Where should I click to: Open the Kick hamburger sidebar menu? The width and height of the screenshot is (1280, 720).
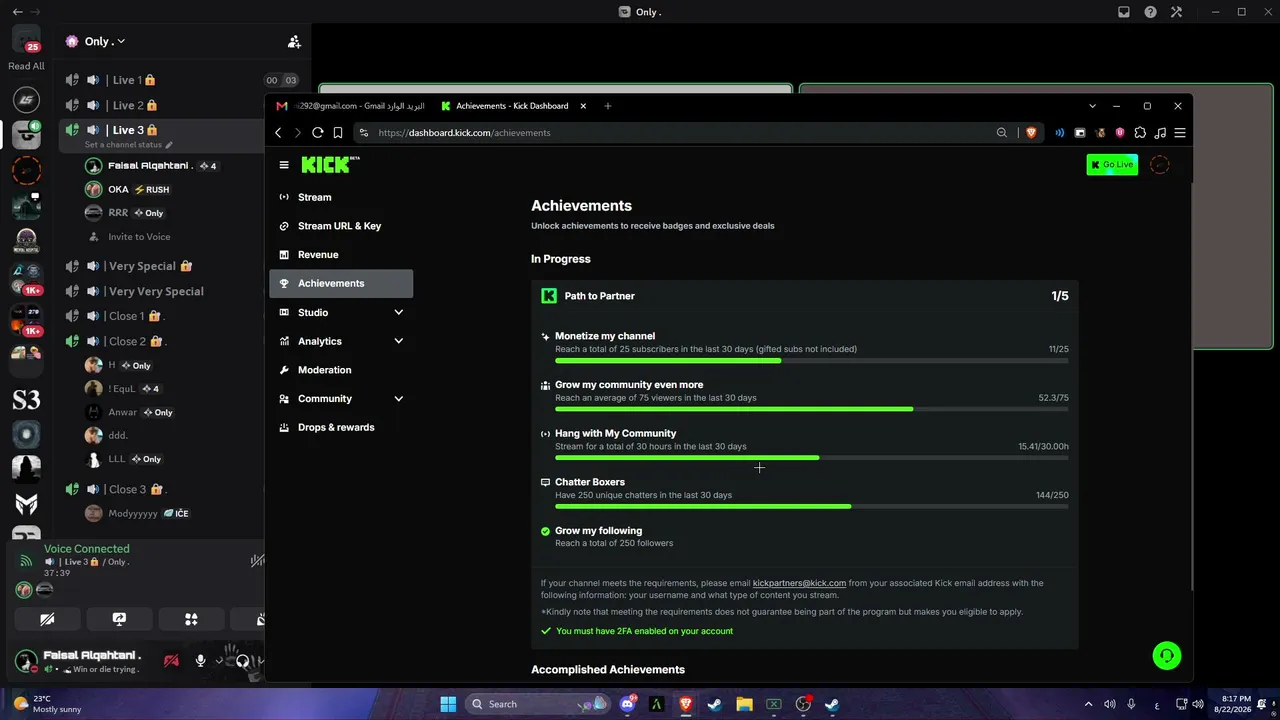(x=284, y=165)
